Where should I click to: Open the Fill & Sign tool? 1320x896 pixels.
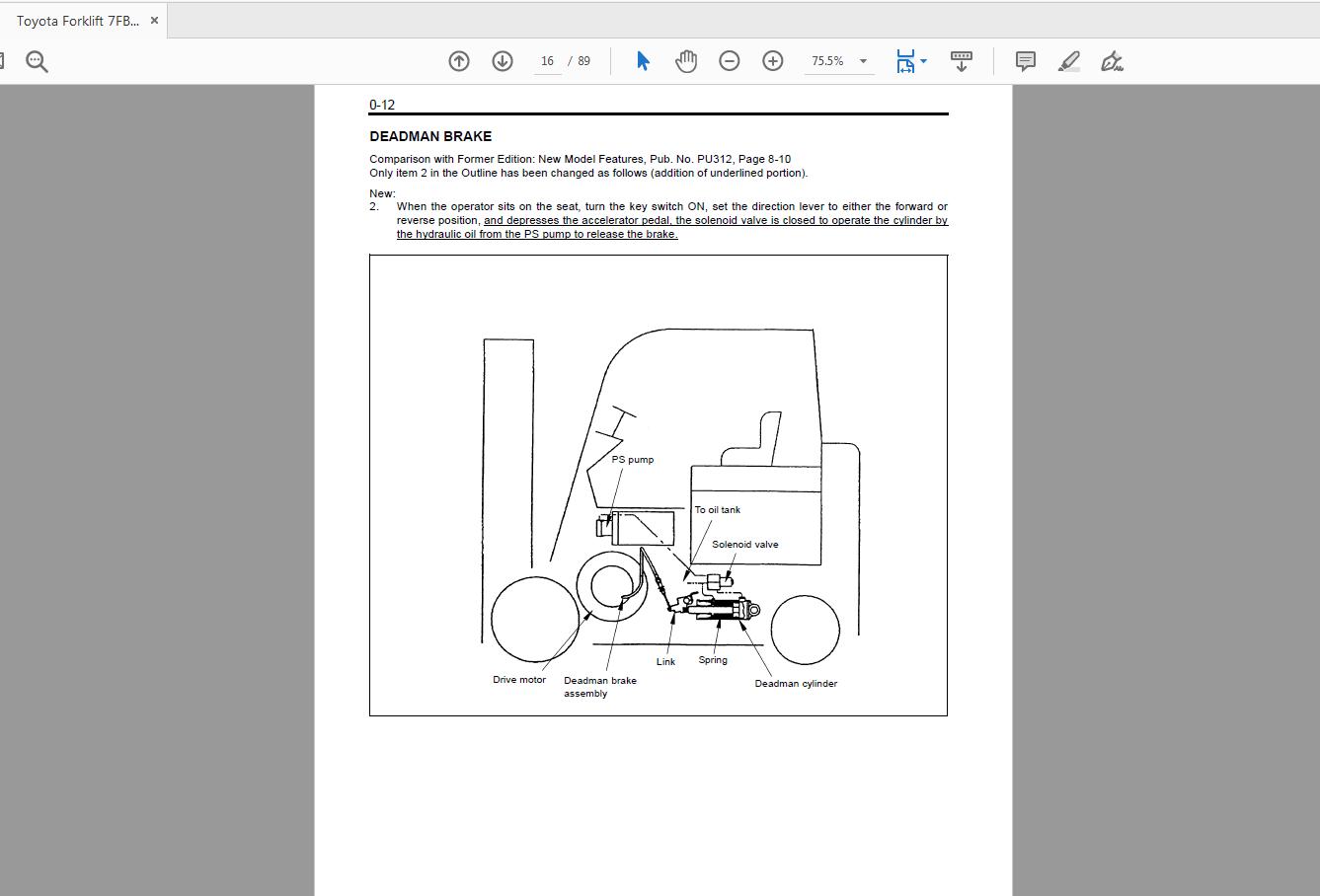1113,60
